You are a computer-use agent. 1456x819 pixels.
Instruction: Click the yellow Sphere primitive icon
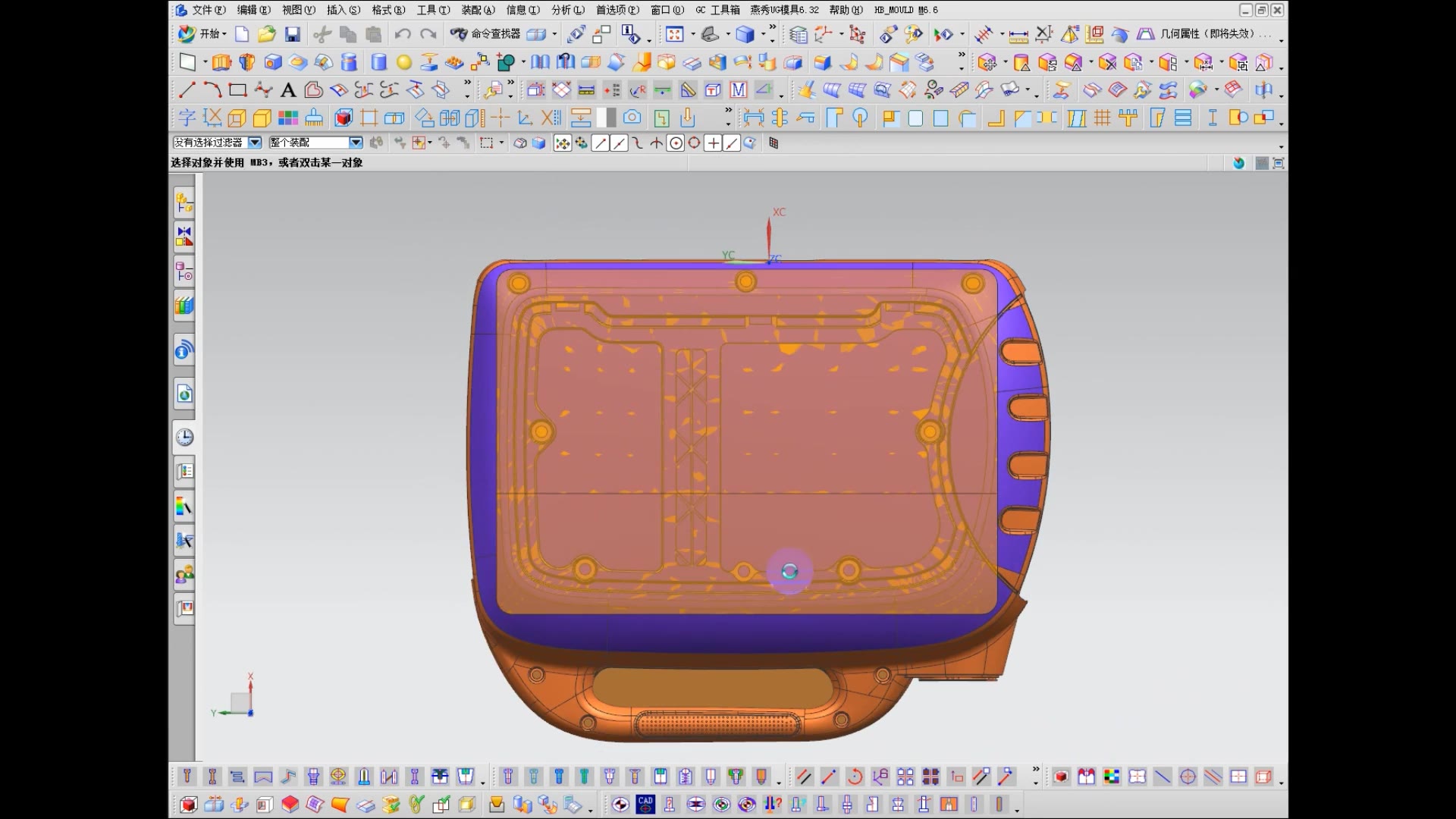(404, 62)
